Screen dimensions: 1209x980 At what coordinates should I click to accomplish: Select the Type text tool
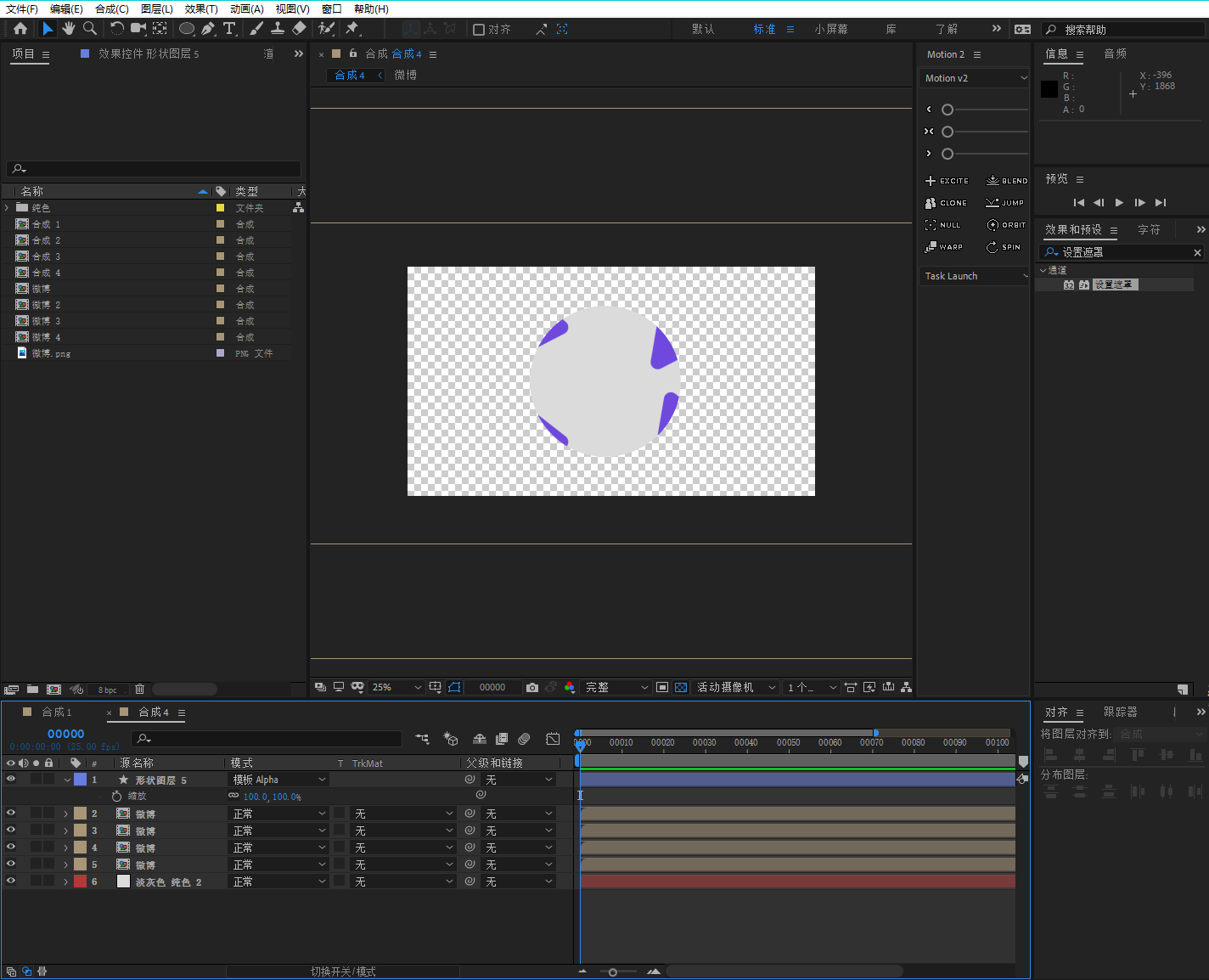[x=229, y=29]
